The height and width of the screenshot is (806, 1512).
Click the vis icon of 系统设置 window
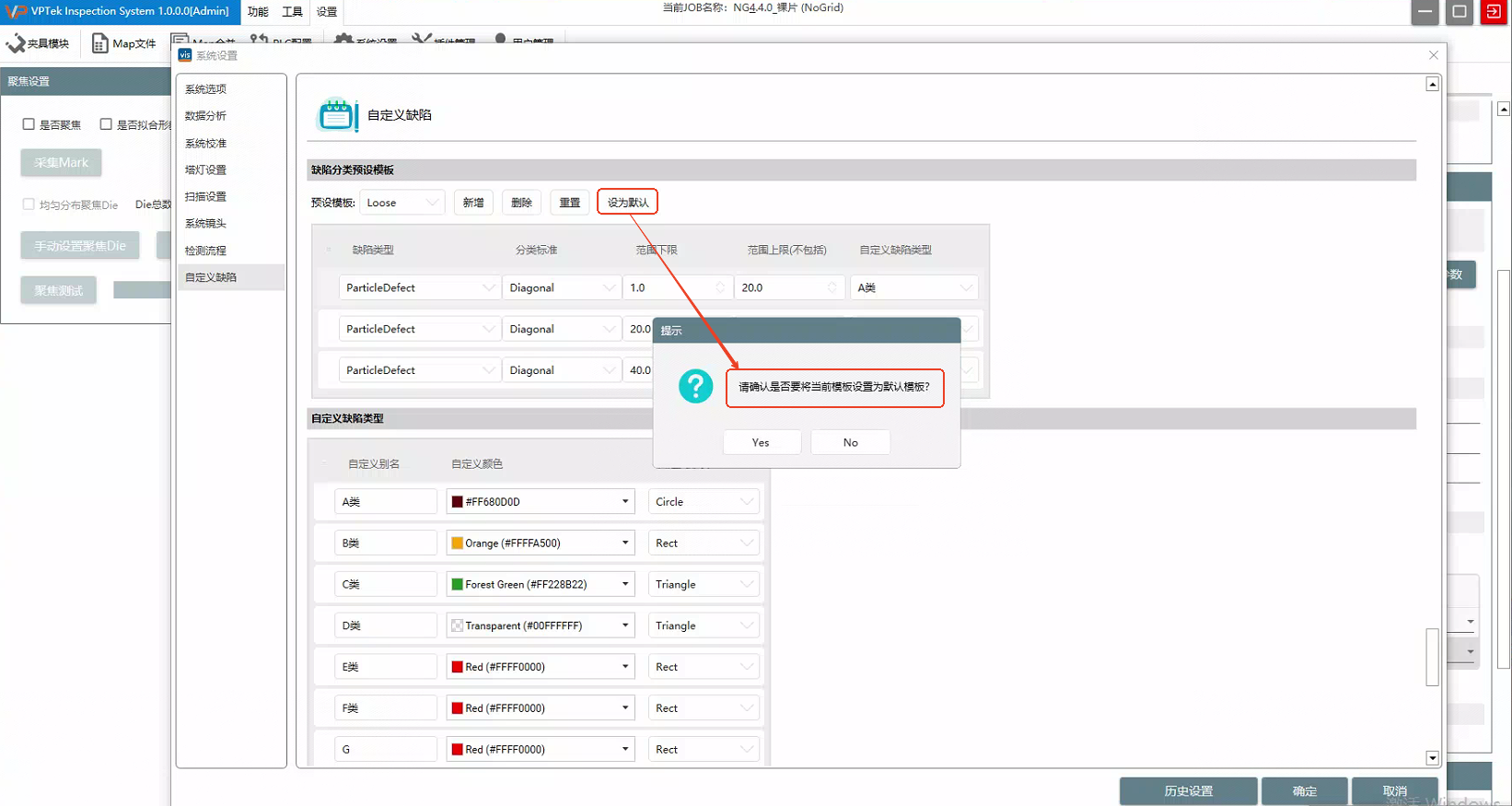(x=185, y=55)
